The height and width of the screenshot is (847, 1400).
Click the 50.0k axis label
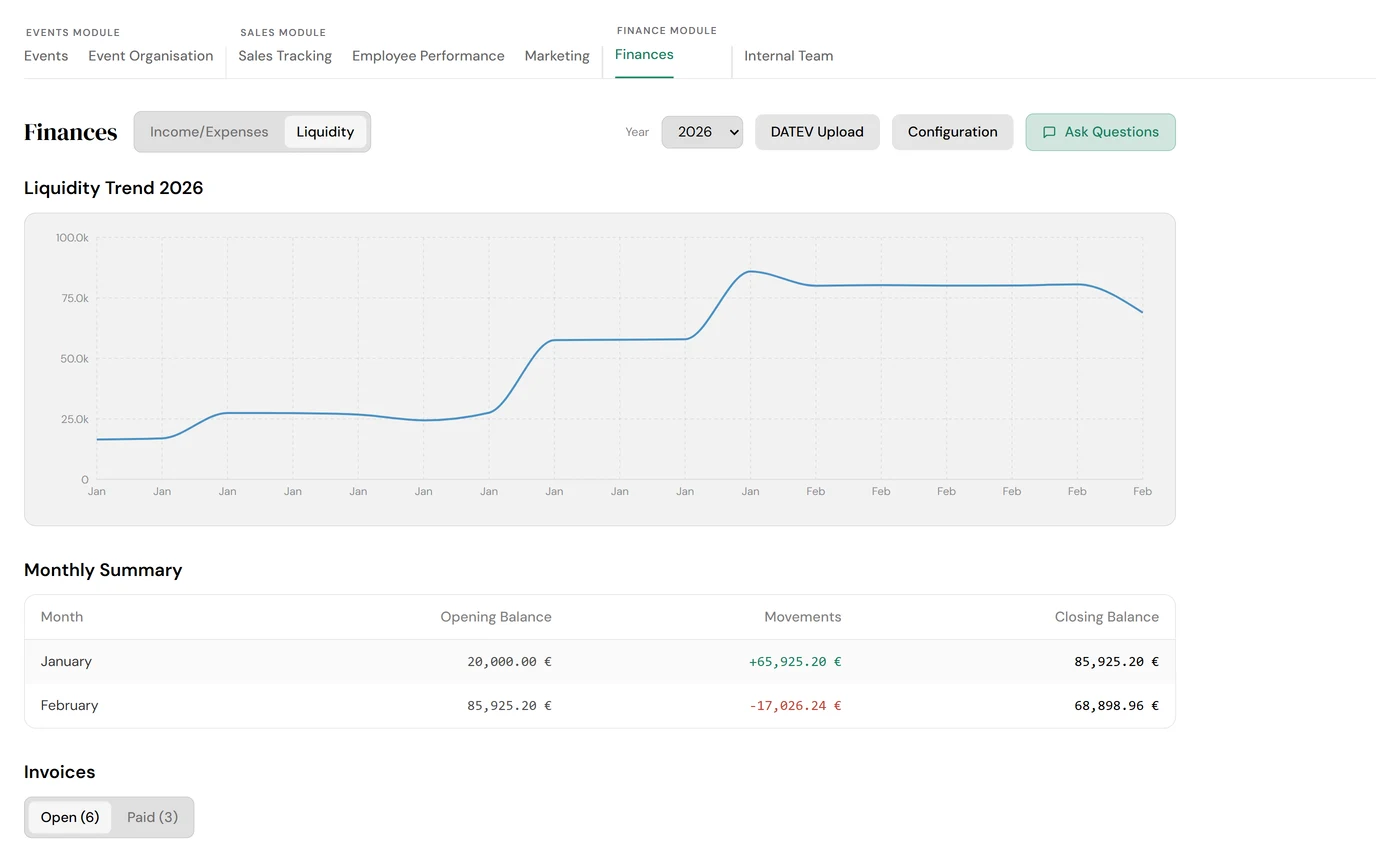(75, 359)
